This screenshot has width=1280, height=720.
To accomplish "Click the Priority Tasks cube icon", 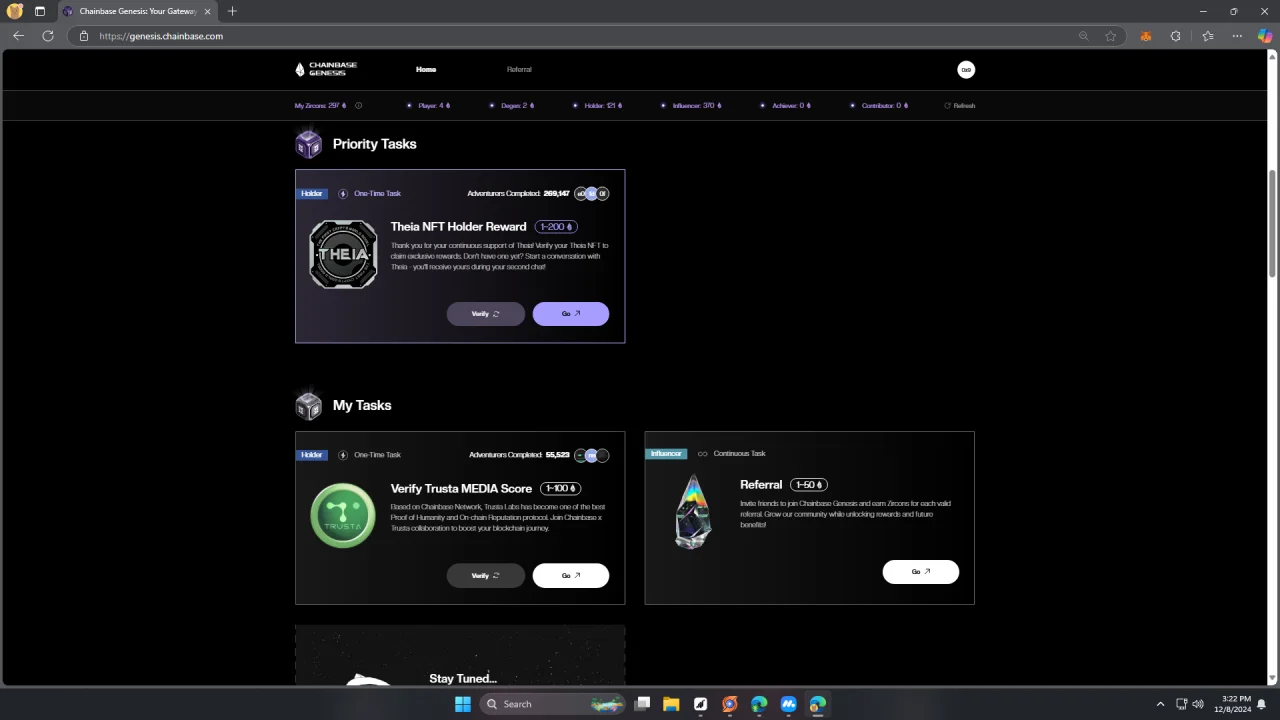I will pyautogui.click(x=308, y=144).
